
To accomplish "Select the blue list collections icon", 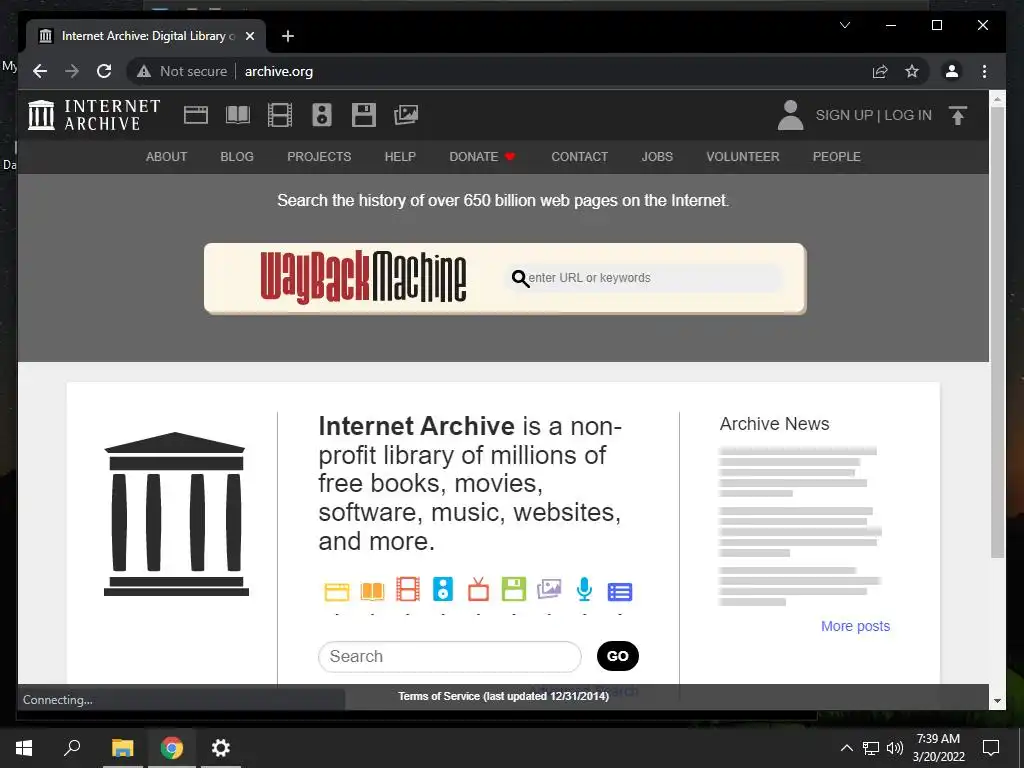I will click(x=620, y=592).
